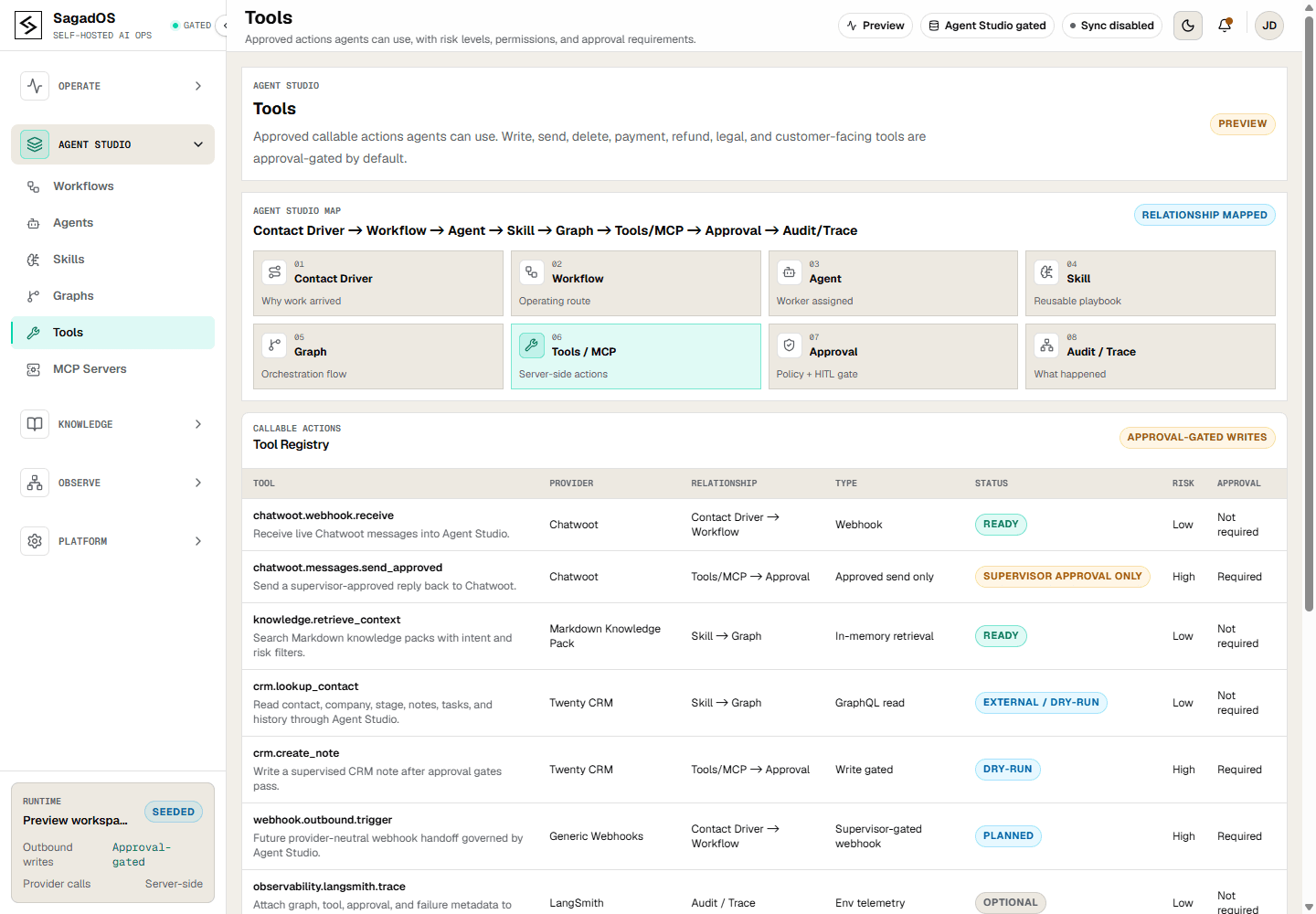Collapse the Agent Studio section chevron
Screen dimensions: 1316x914
pos(198,144)
